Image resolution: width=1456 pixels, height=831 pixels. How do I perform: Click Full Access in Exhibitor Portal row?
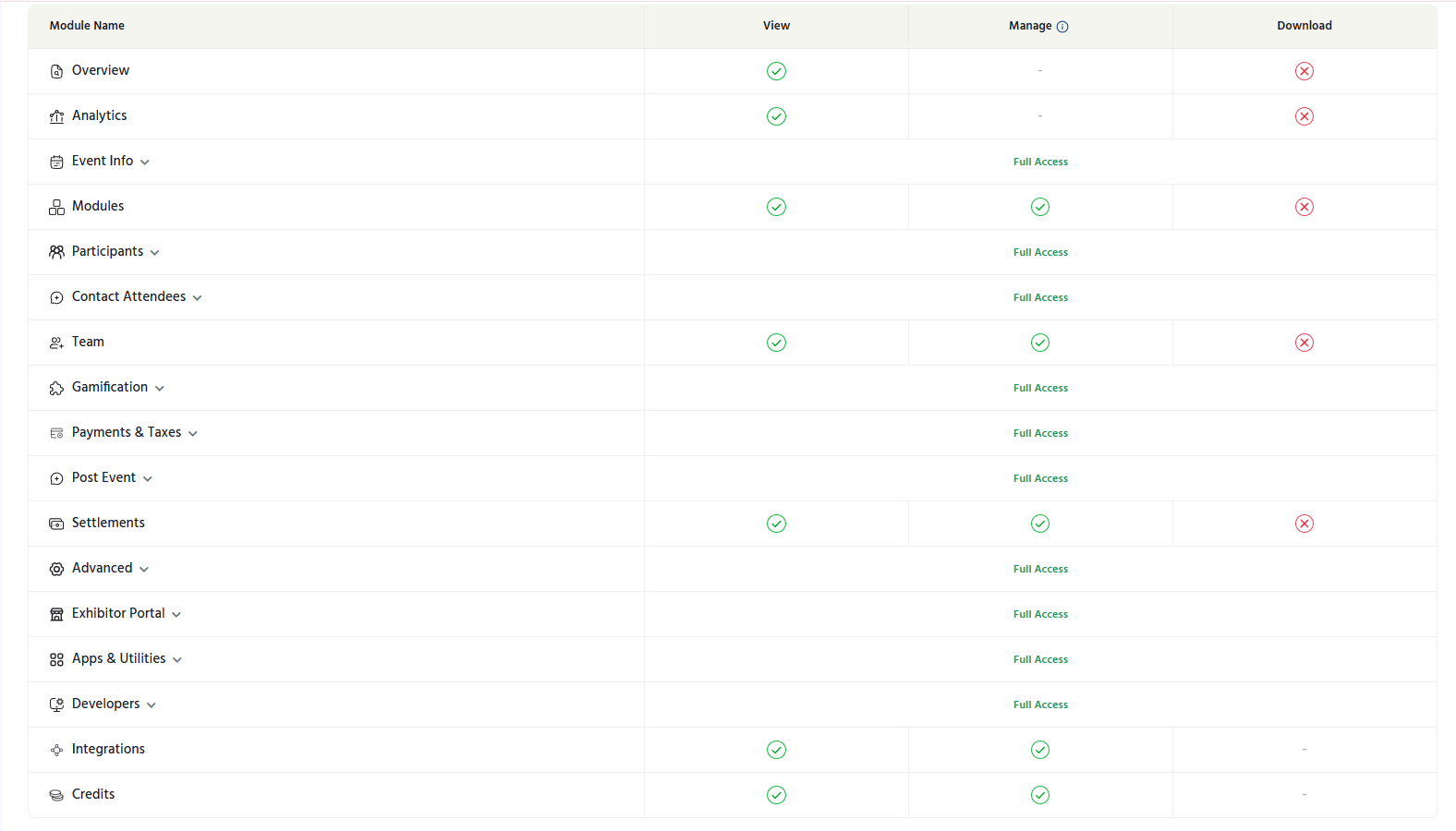(1040, 614)
